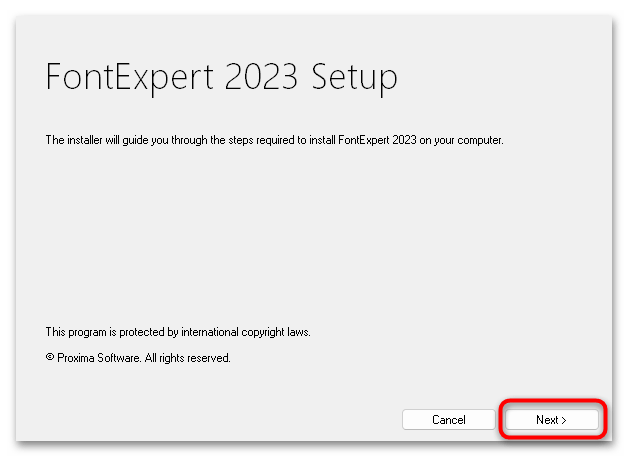Click "This program" in the copyright notice
The height and width of the screenshot is (457, 628).
tap(76, 331)
